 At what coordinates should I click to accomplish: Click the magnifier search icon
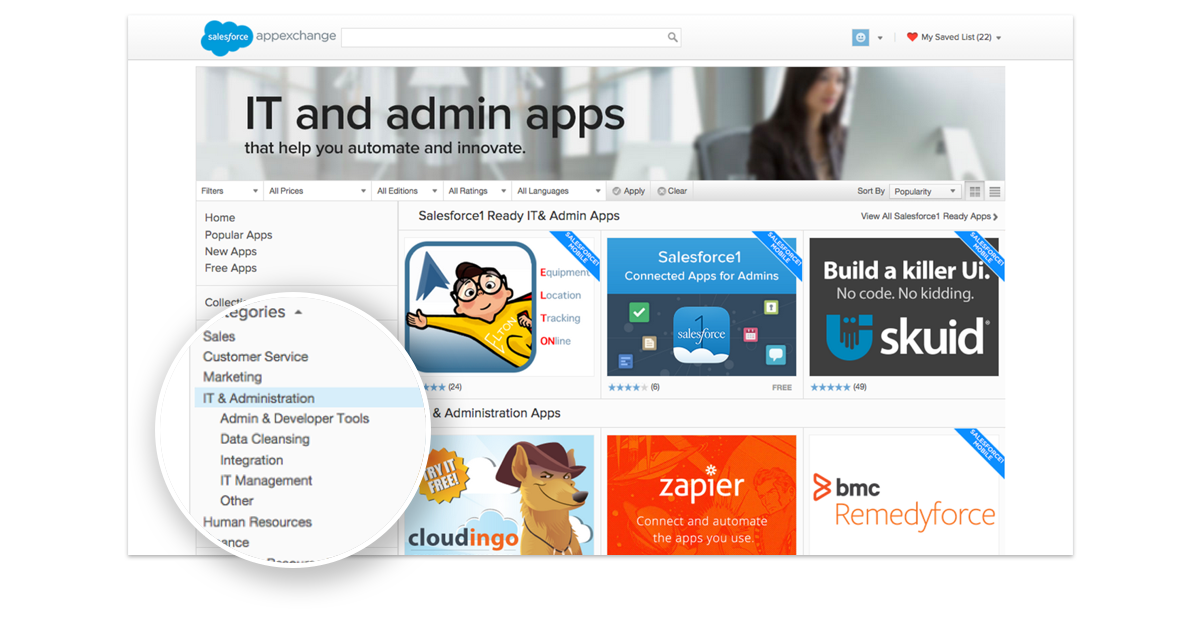point(673,38)
